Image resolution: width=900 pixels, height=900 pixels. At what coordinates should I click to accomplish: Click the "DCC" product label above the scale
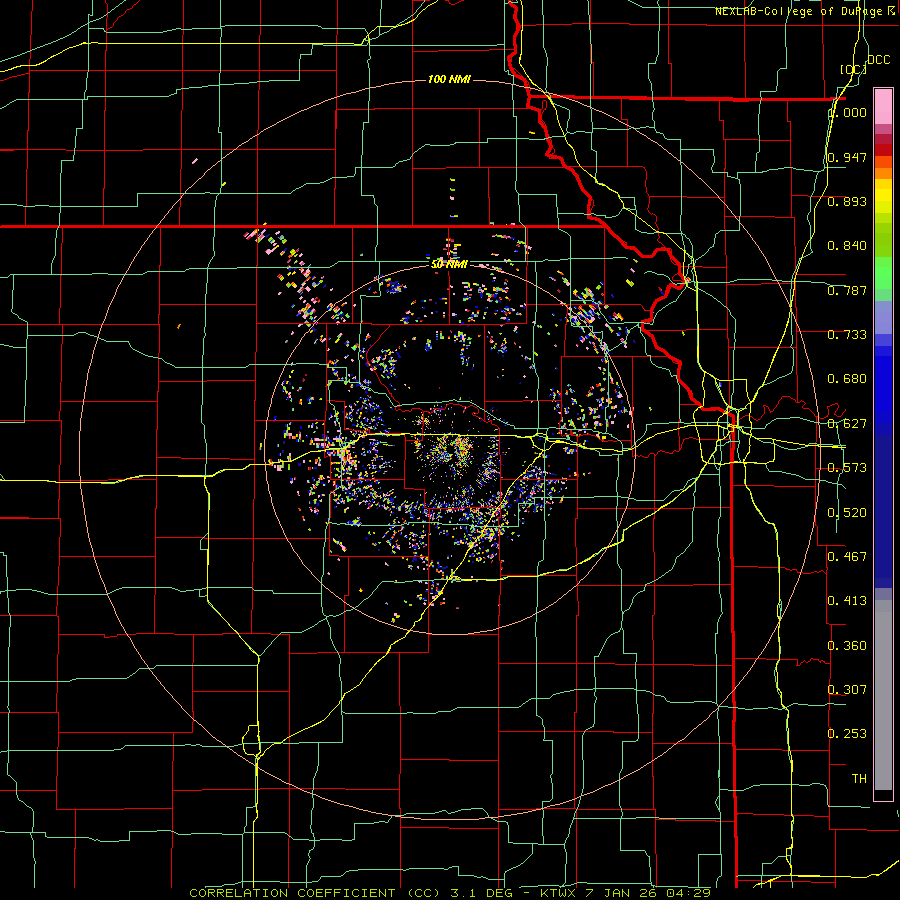[879, 60]
